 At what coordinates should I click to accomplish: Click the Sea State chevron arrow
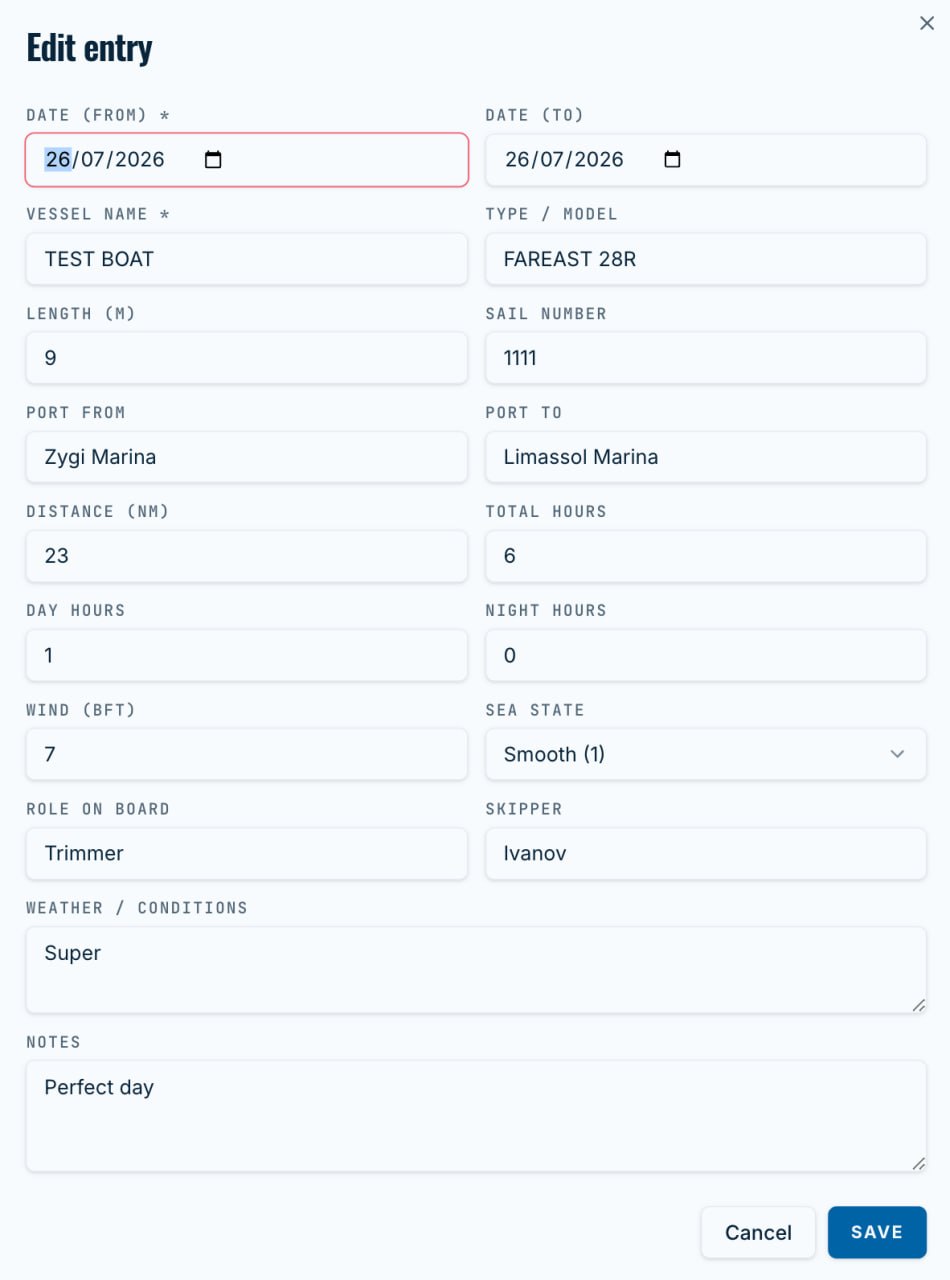(x=897, y=754)
